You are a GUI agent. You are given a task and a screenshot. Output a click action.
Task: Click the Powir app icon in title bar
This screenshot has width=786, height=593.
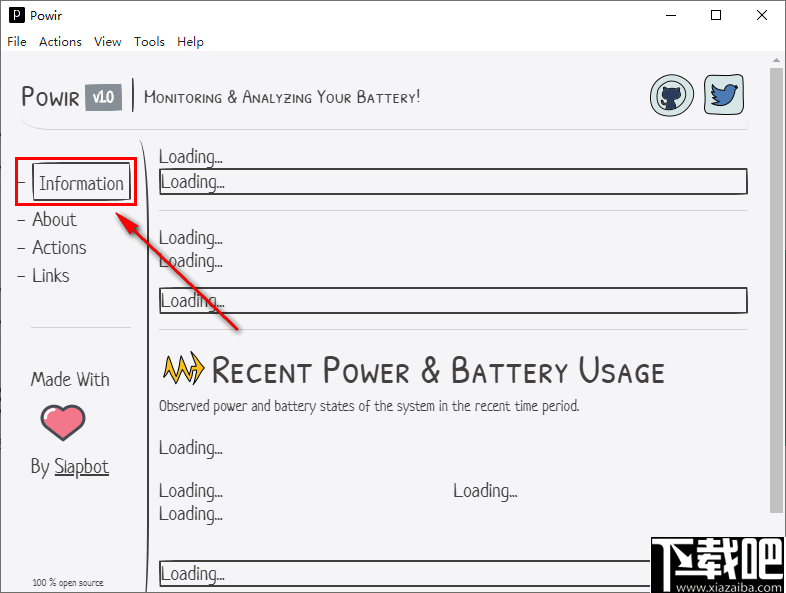[17, 16]
